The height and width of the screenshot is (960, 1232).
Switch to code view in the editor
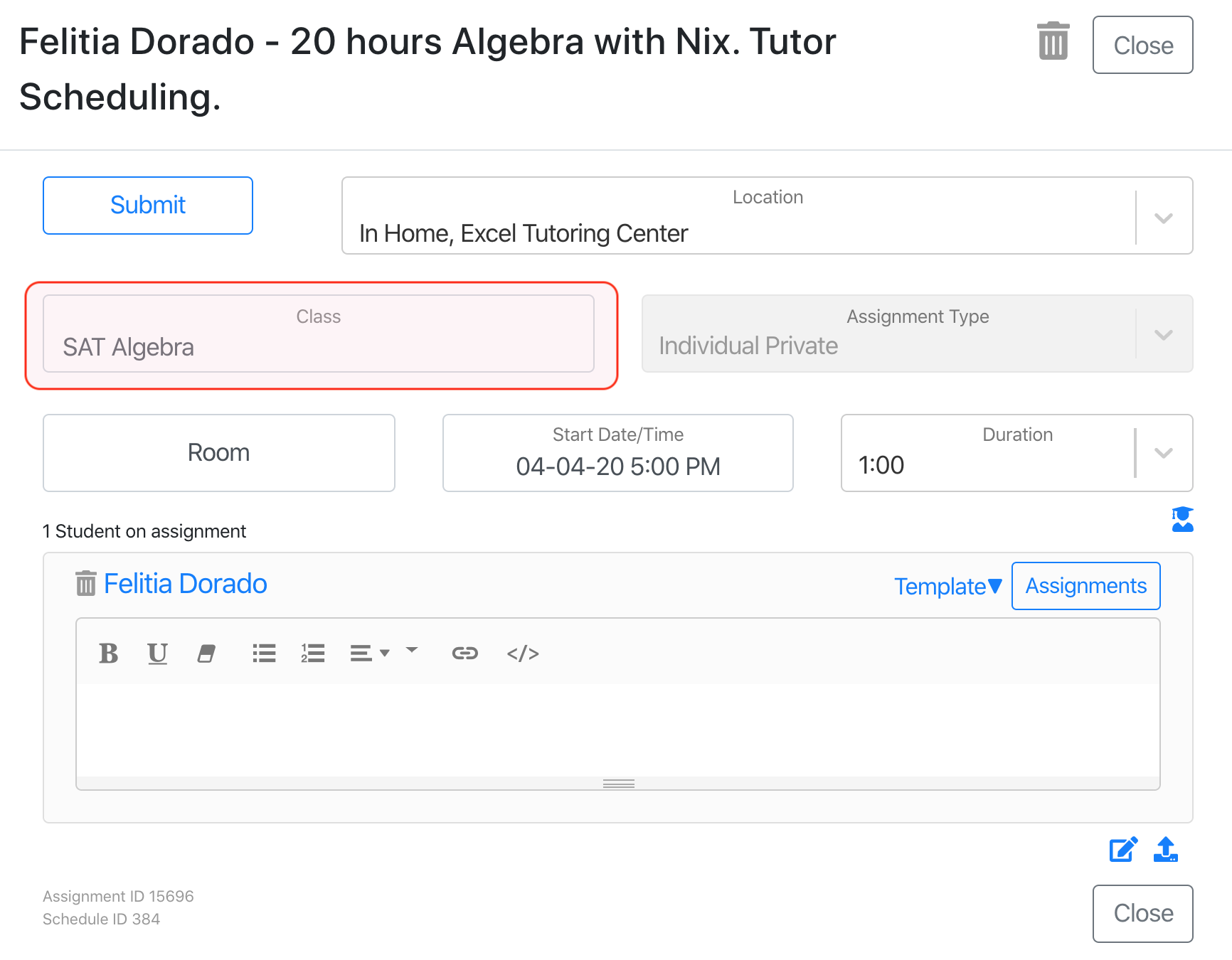coord(523,653)
